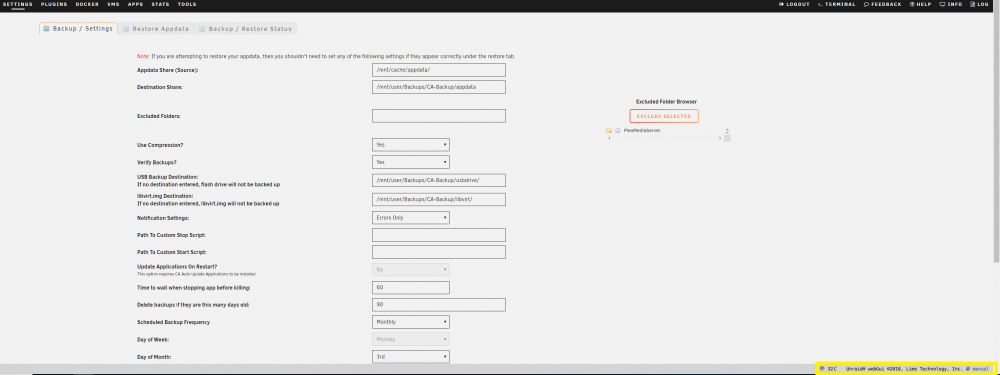1000x375 pixels.
Task: Click the Excluded Folders input field
Action: click(439, 116)
